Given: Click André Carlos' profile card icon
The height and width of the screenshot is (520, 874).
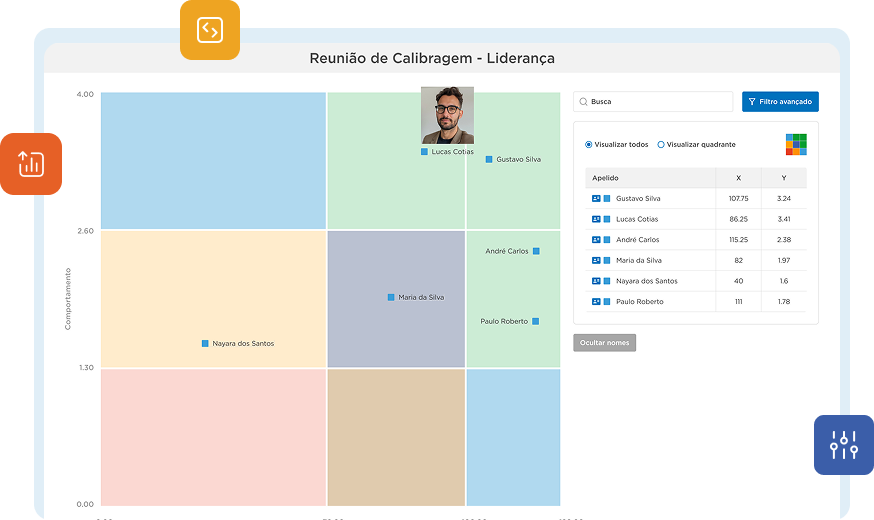Looking at the screenshot, I should tap(596, 240).
